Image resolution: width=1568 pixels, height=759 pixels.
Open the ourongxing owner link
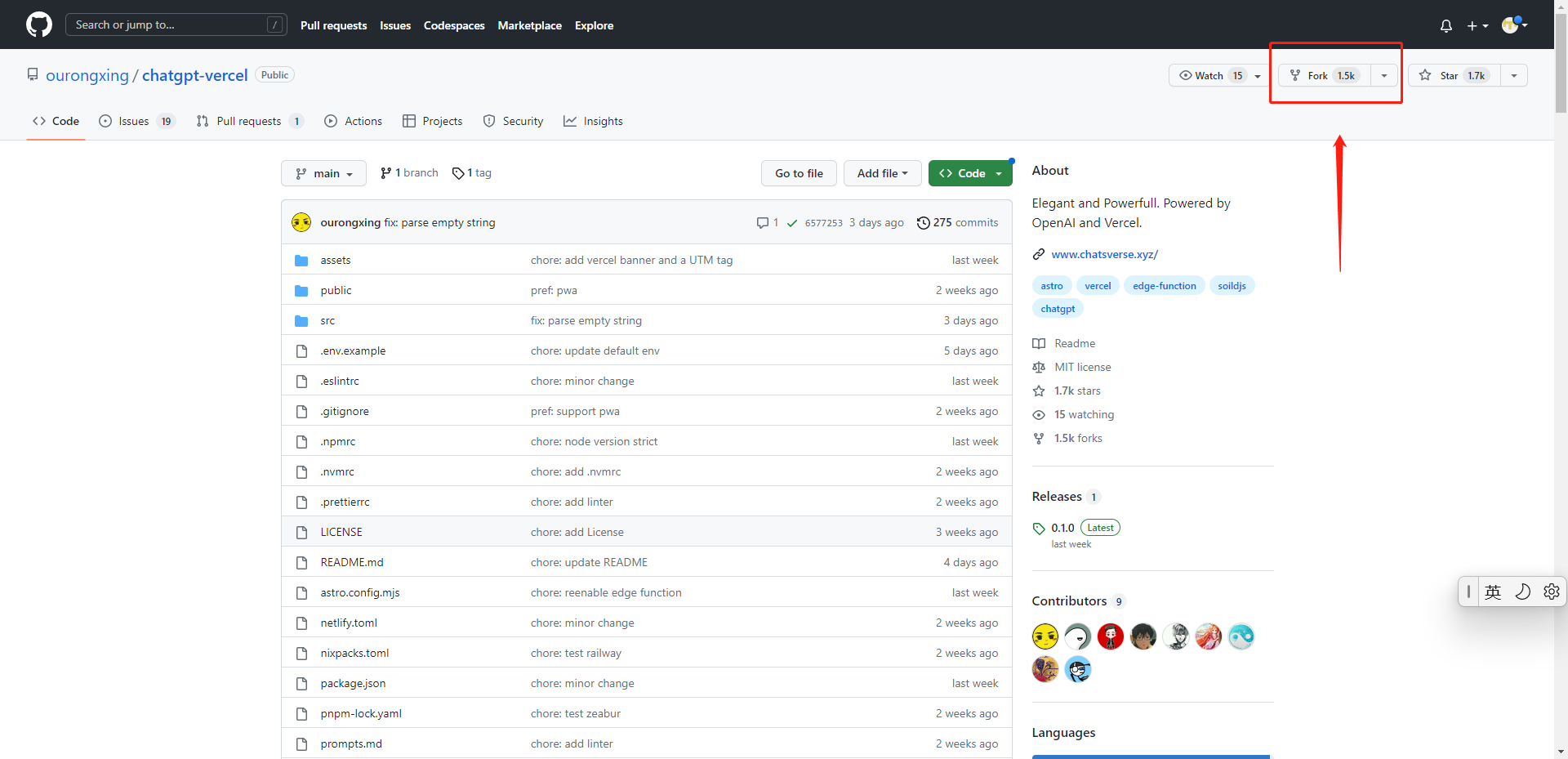(x=87, y=75)
